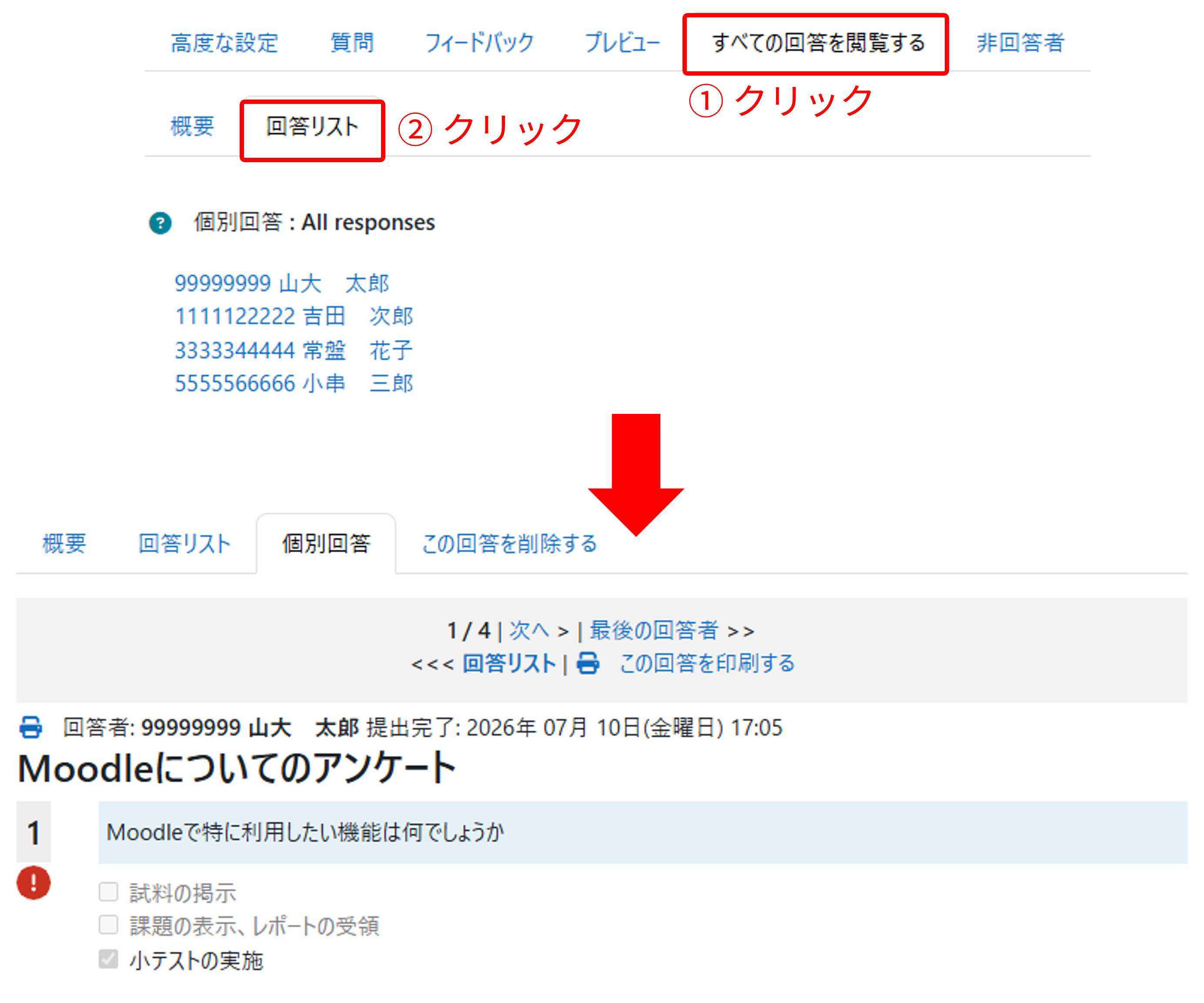Click printer icon next to 回答者 name
The width and height of the screenshot is (1204, 1003).
coord(31,727)
